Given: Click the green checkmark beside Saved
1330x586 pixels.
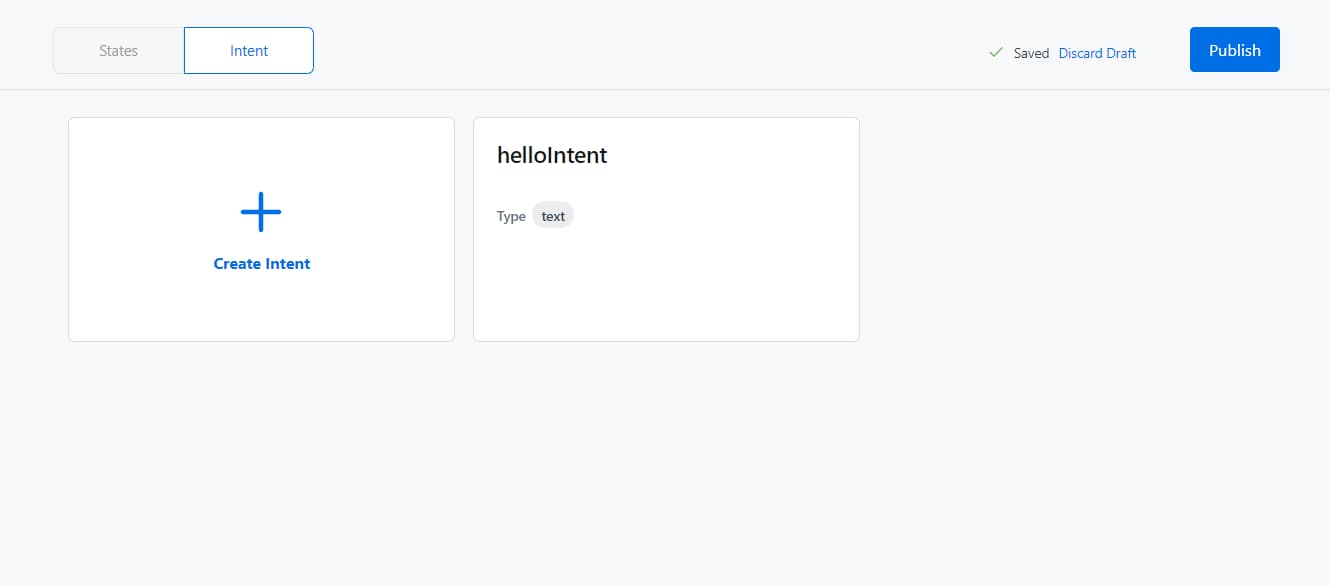Looking at the screenshot, I should click(995, 52).
